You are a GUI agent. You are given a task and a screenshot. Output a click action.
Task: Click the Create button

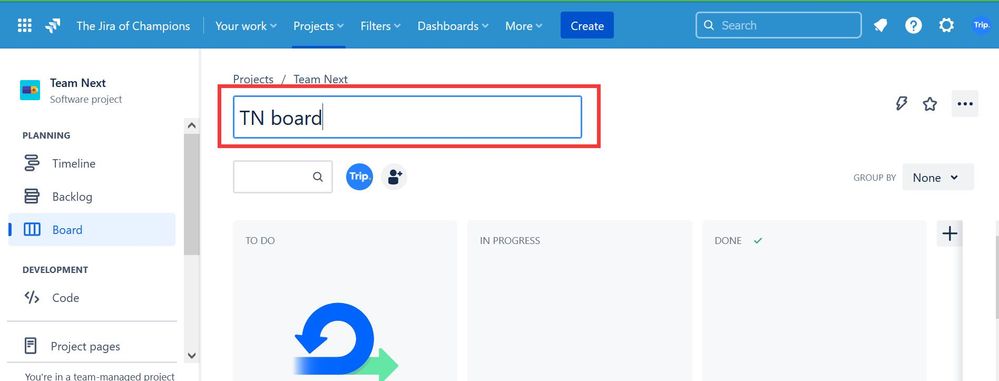click(587, 25)
